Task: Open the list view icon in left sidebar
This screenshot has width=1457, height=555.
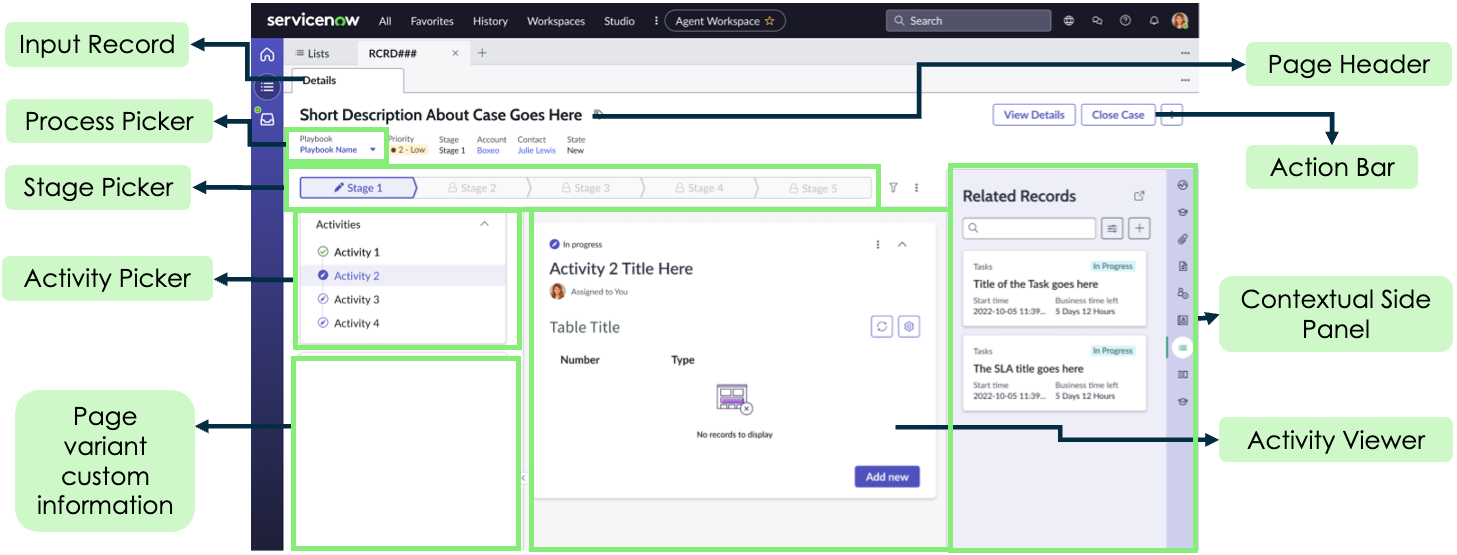Action: [x=267, y=87]
